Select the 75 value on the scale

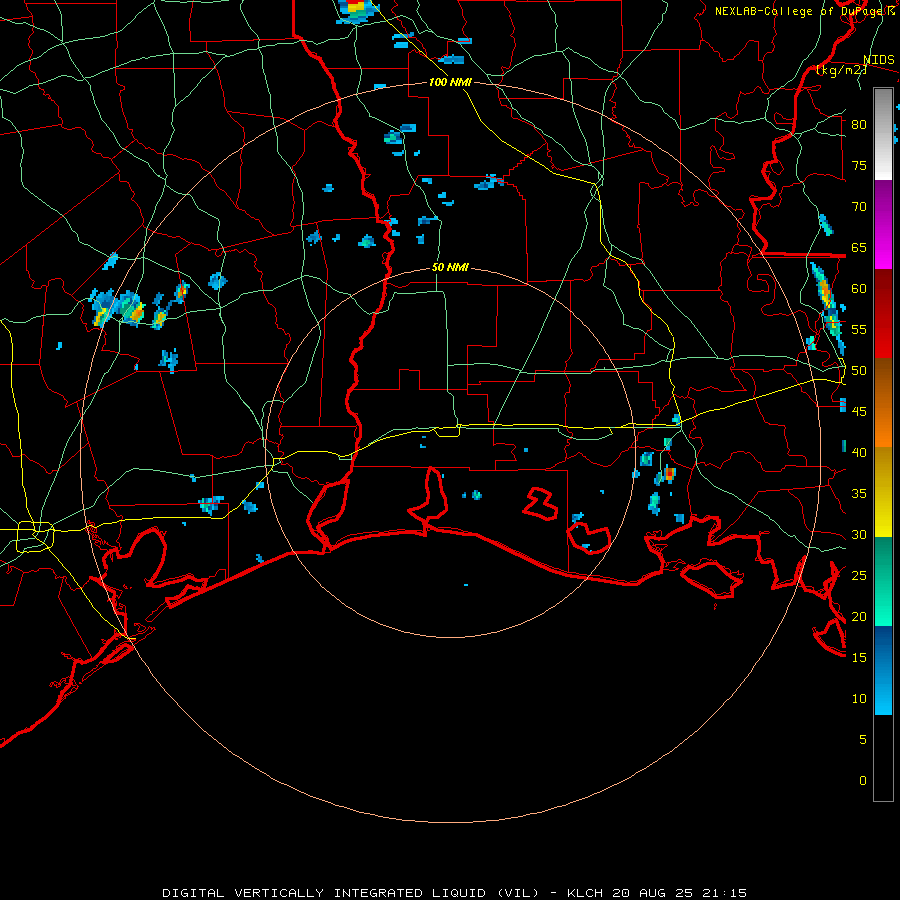coord(859,166)
